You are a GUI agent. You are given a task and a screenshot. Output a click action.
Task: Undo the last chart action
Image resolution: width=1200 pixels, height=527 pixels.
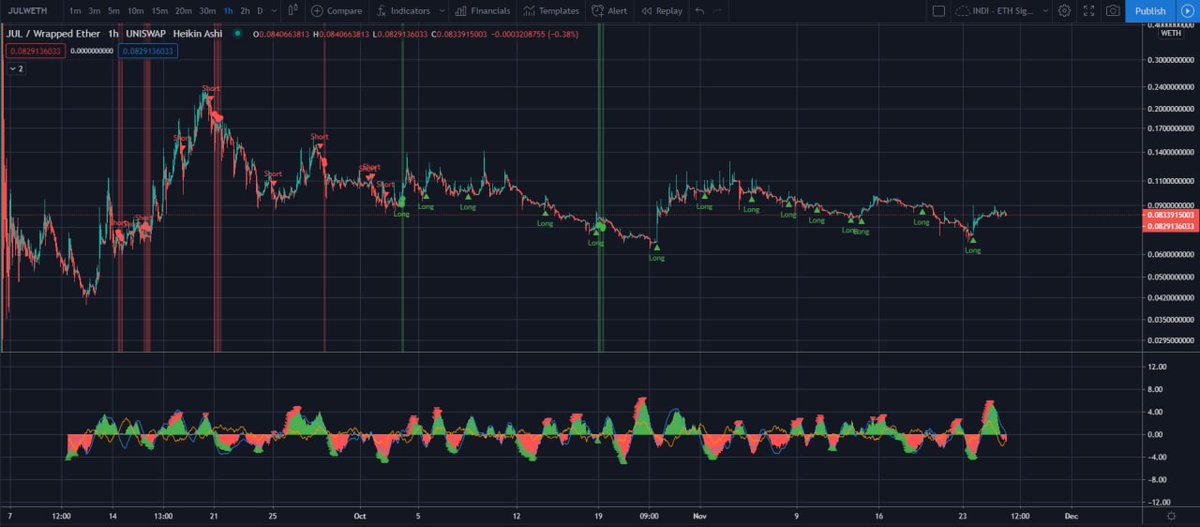(699, 11)
